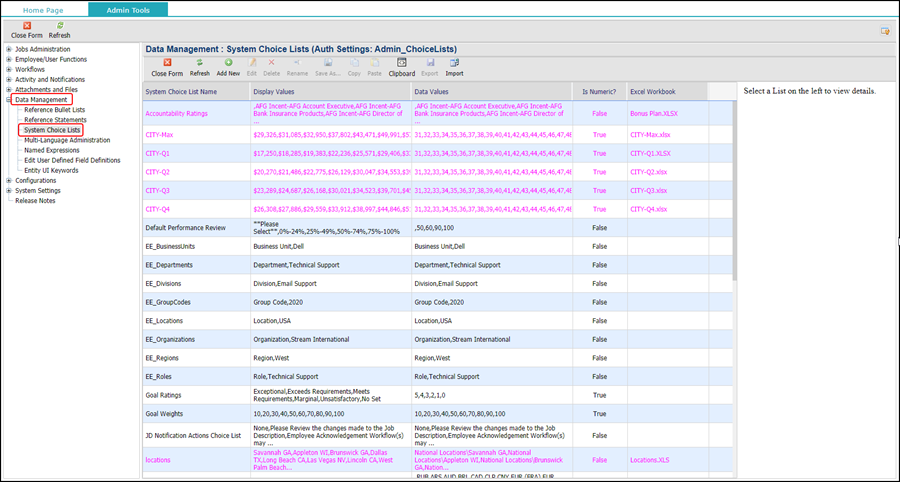Viewport: 900px width, 482px height.
Task: Click Refresh icon in the top toolbar
Action: [60, 25]
